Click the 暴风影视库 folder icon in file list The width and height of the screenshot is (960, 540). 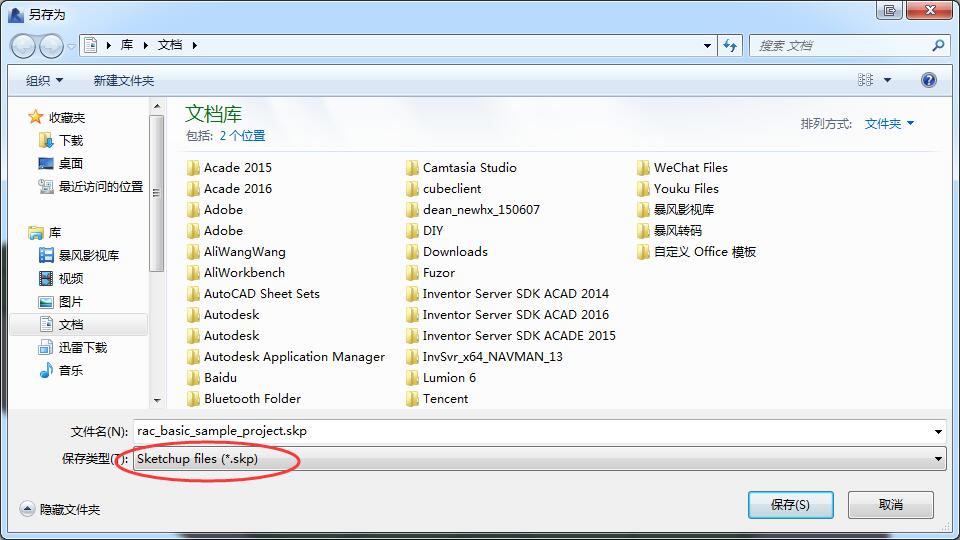coord(643,209)
